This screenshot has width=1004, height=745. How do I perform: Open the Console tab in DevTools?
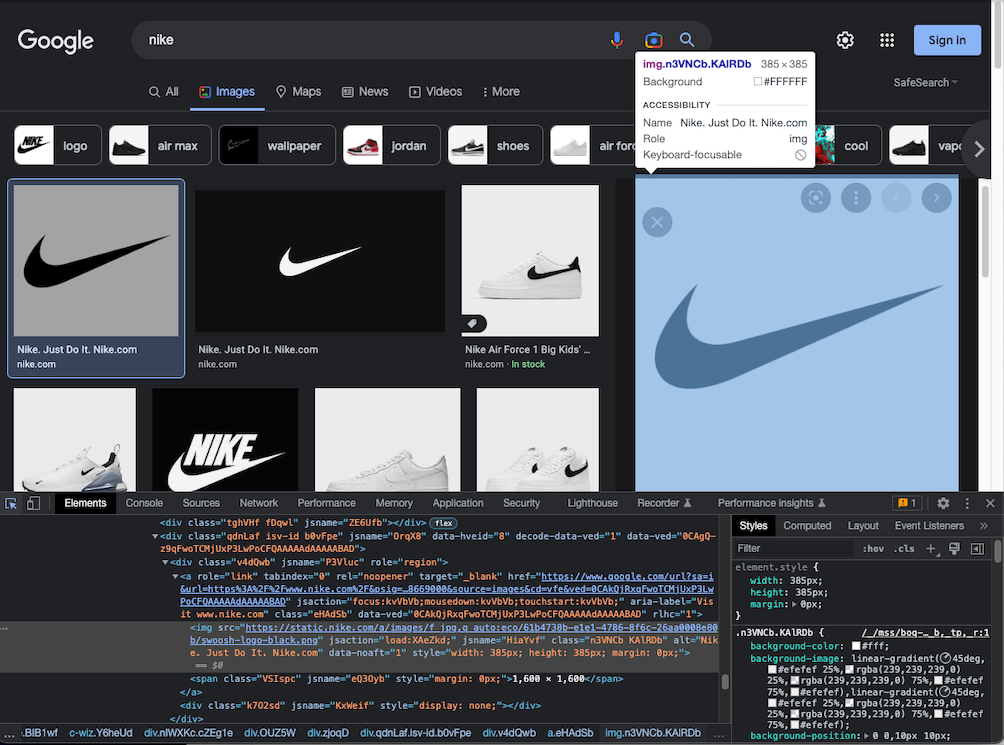(144, 503)
